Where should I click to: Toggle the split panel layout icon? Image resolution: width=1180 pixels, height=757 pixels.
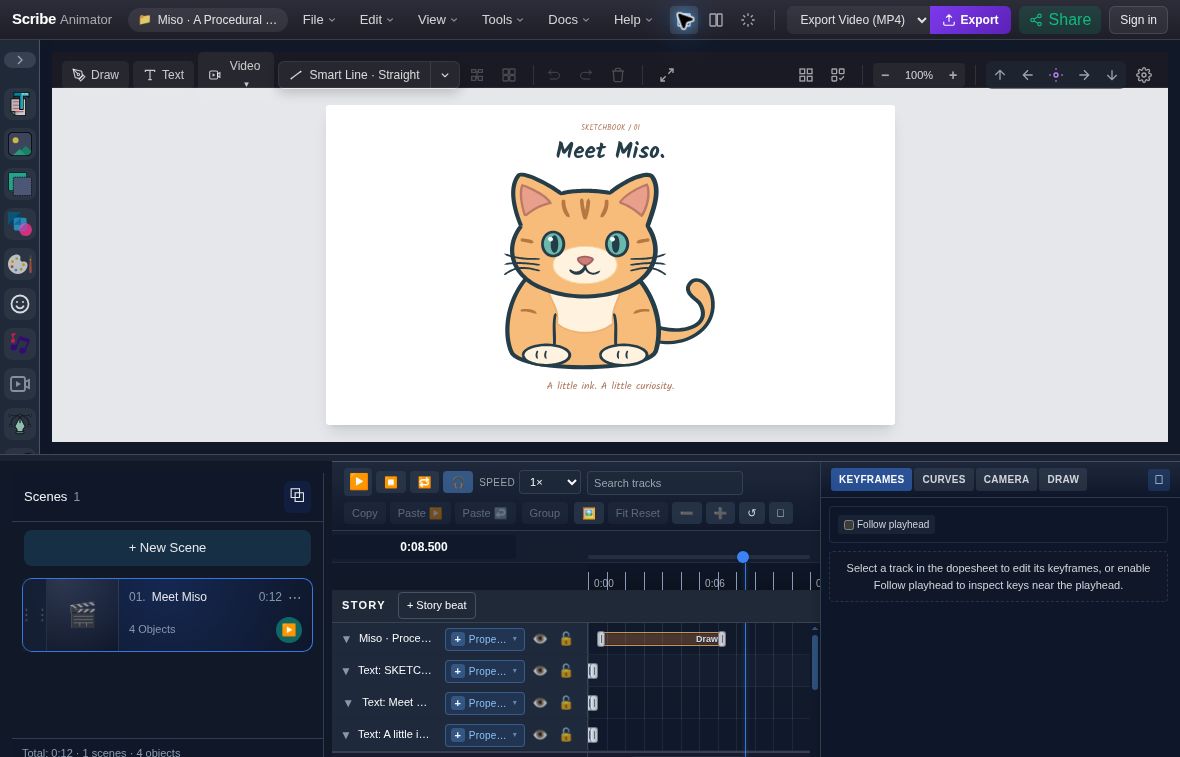click(716, 20)
